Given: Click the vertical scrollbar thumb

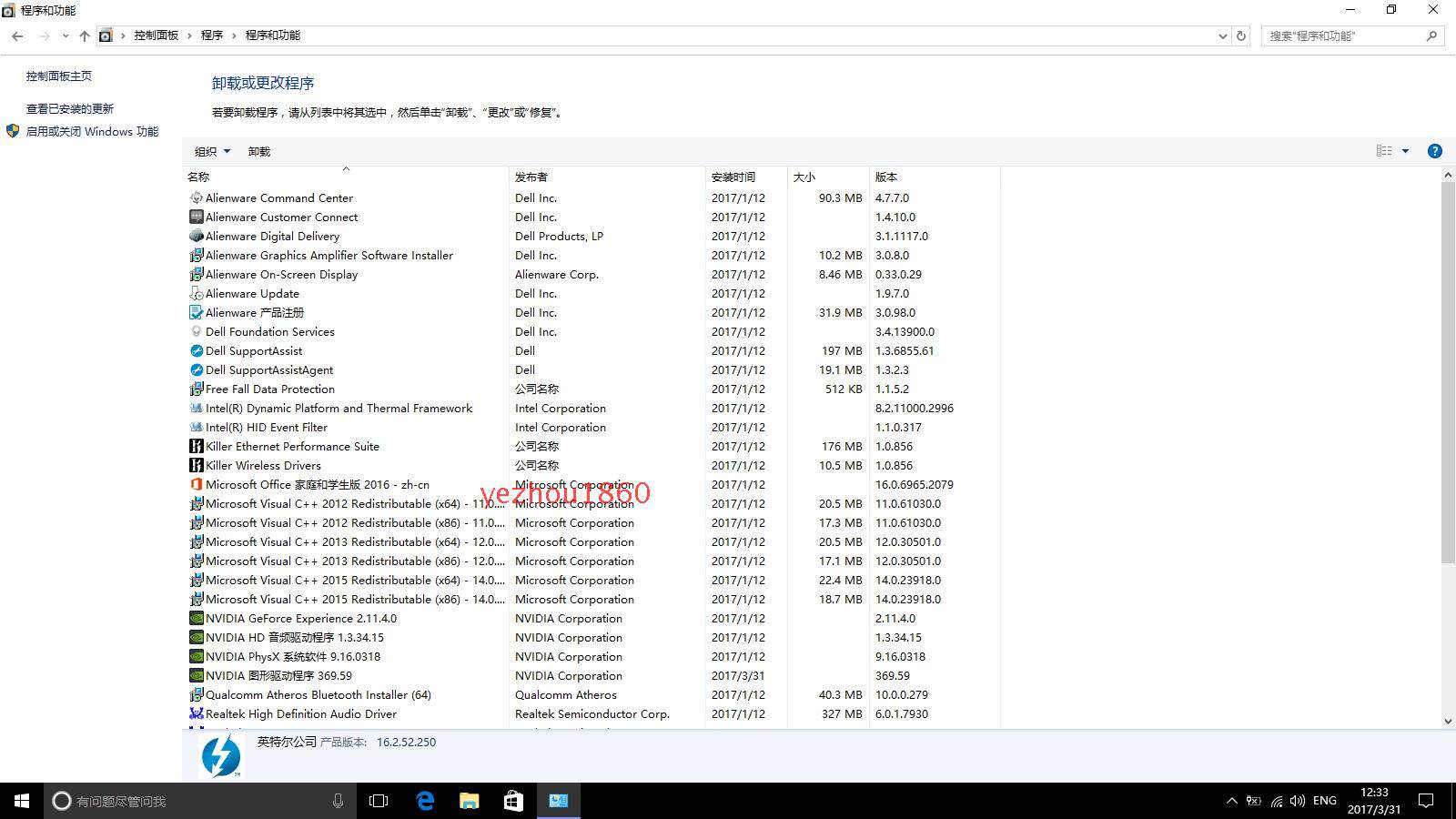Looking at the screenshot, I should coord(1448,373).
